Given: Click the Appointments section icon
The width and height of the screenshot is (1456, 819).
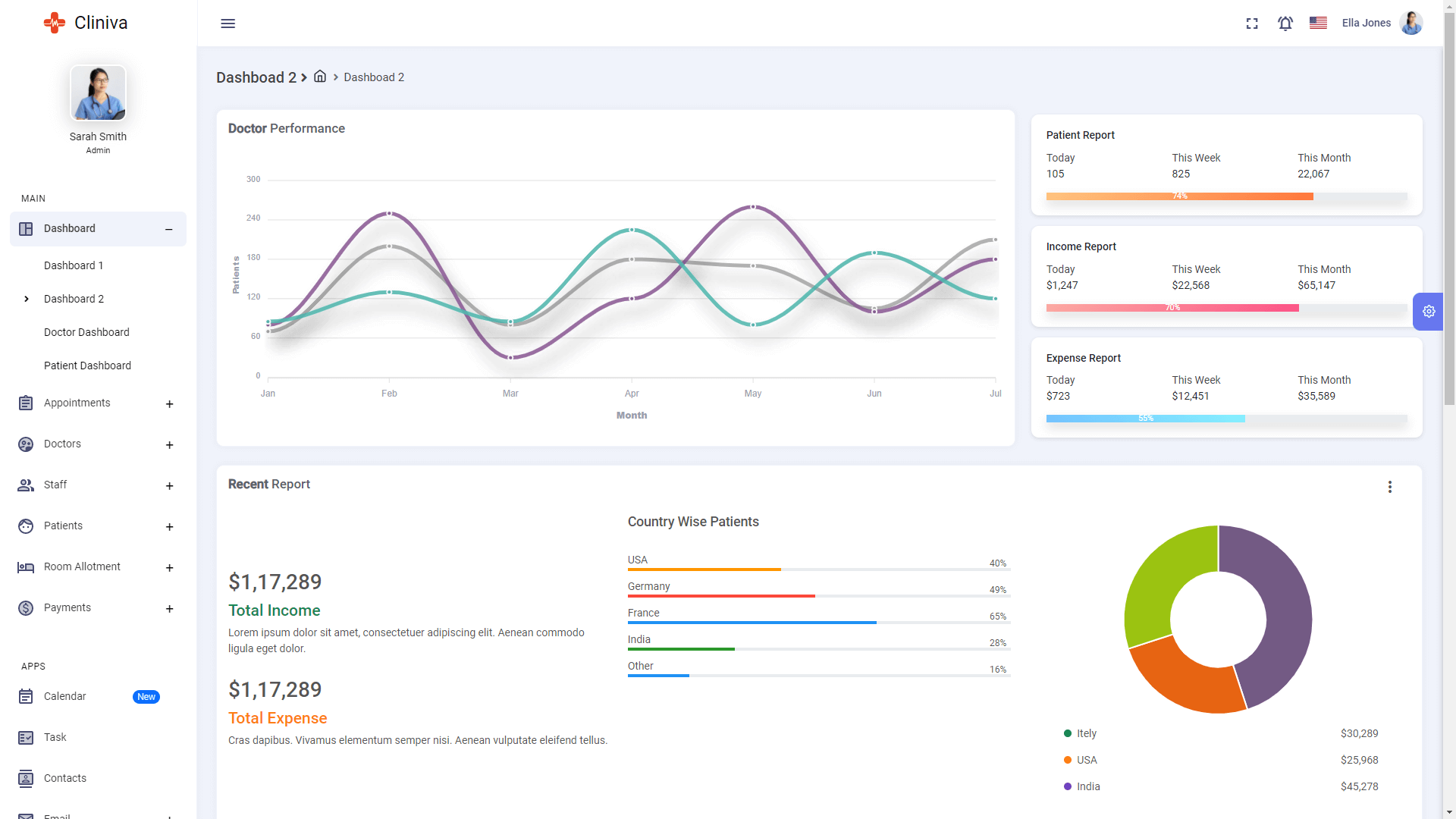Looking at the screenshot, I should pos(25,403).
